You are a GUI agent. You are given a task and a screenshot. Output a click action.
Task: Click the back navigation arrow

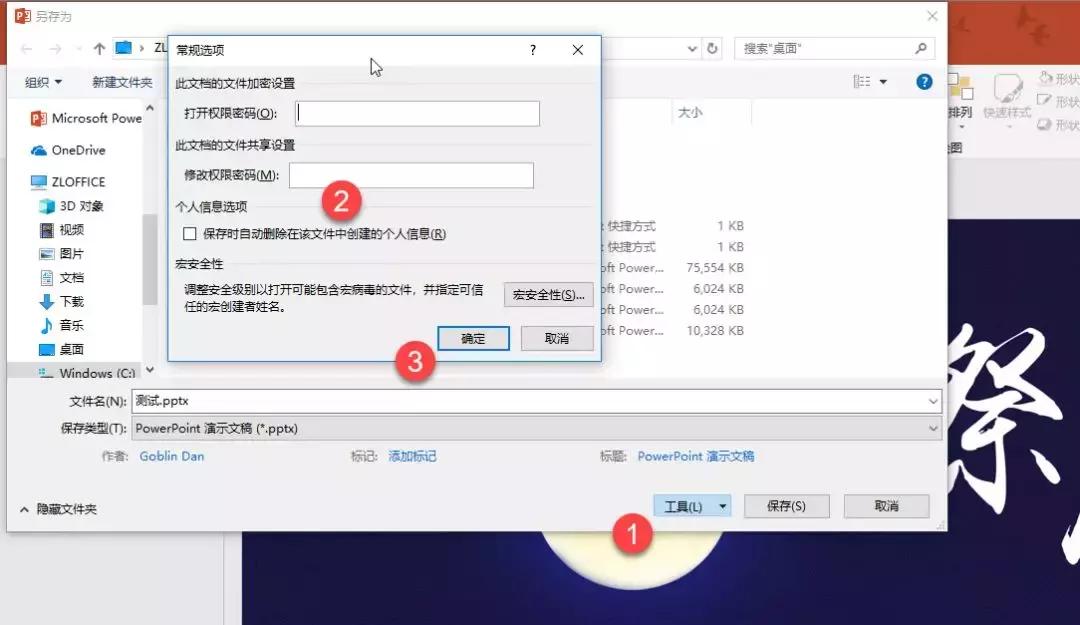pyautogui.click(x=26, y=47)
